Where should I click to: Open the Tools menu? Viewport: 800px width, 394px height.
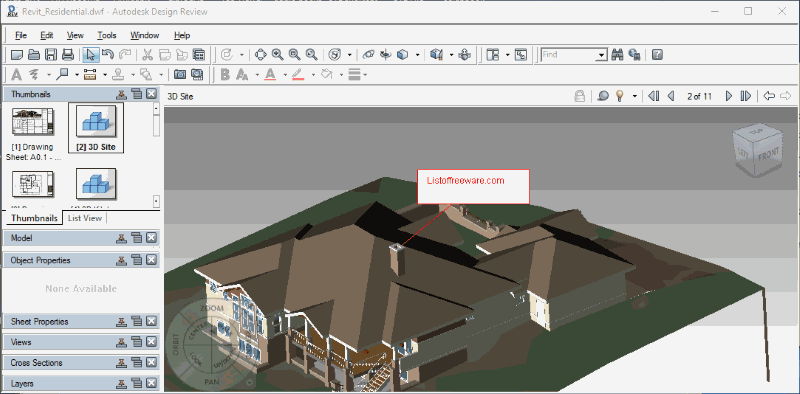(107, 35)
